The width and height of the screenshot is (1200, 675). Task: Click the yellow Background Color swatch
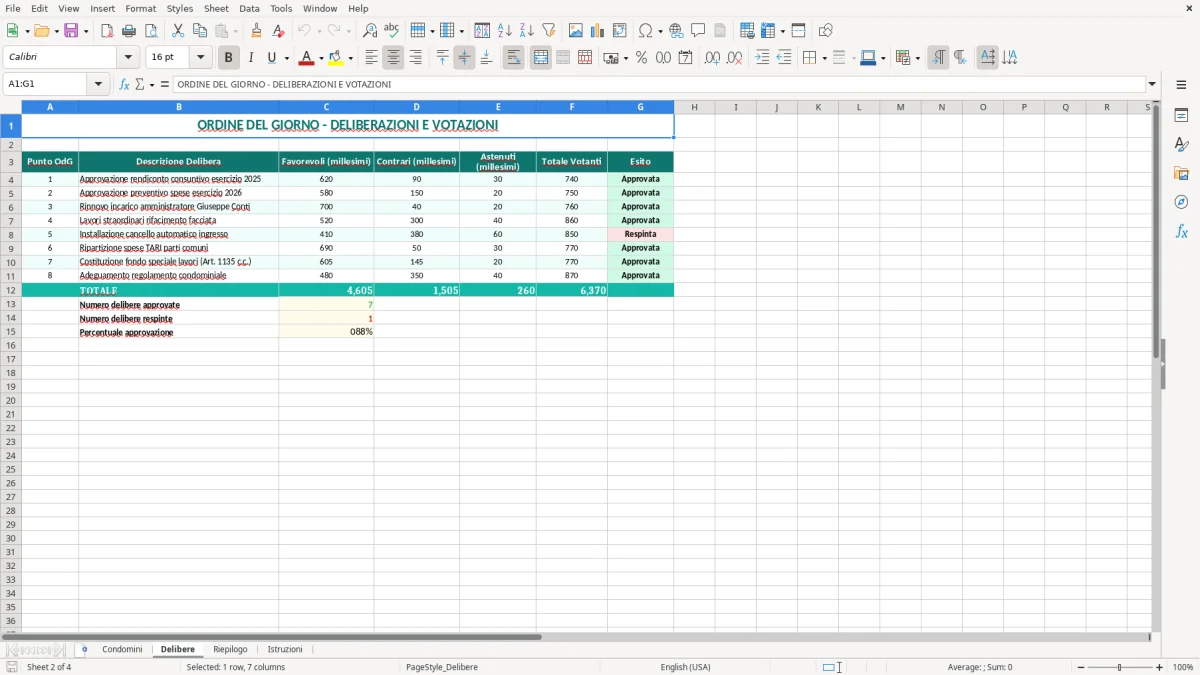pyautogui.click(x=335, y=58)
